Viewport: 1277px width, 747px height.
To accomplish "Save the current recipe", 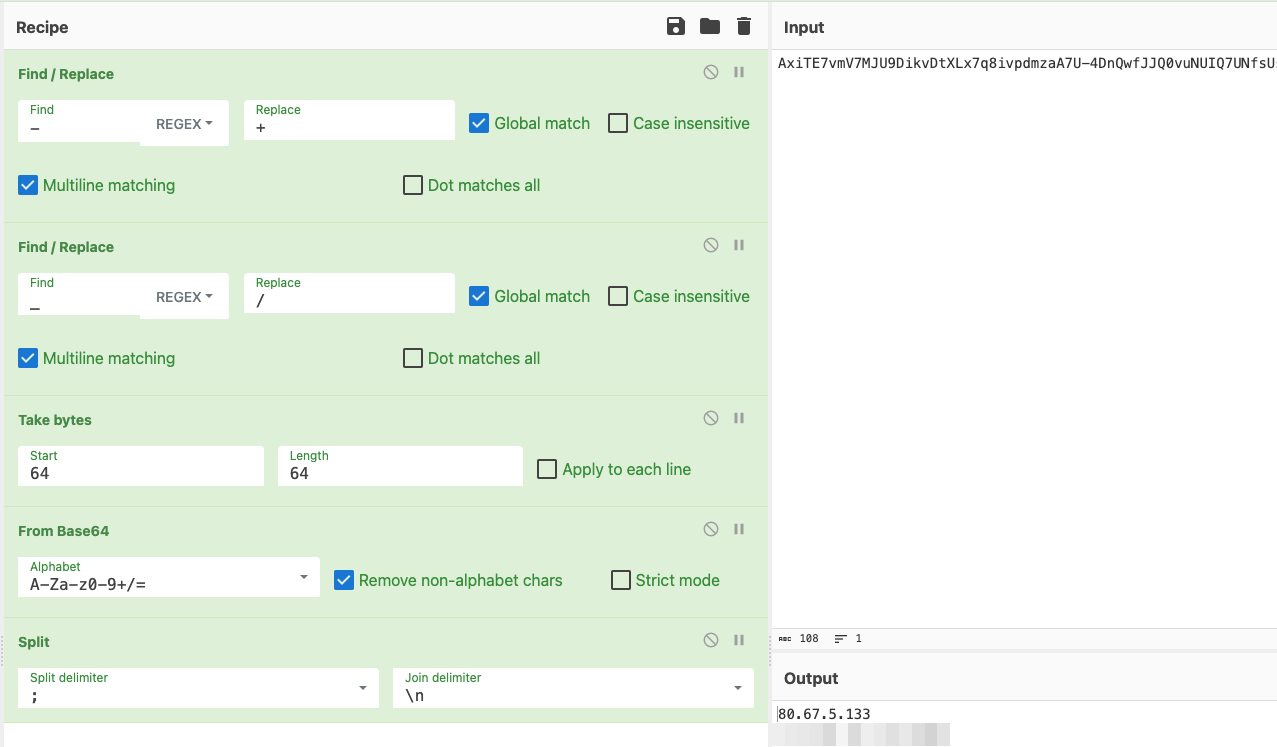I will [x=675, y=26].
